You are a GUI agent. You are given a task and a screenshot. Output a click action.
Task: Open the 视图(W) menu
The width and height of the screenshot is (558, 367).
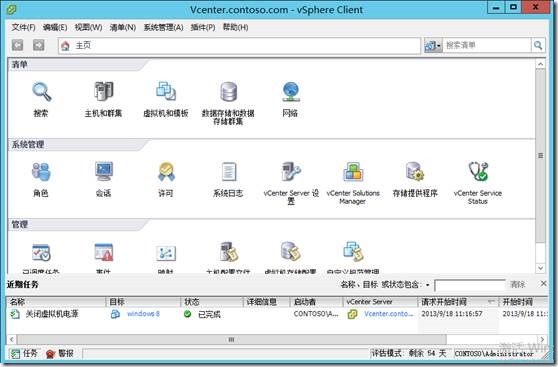point(88,27)
